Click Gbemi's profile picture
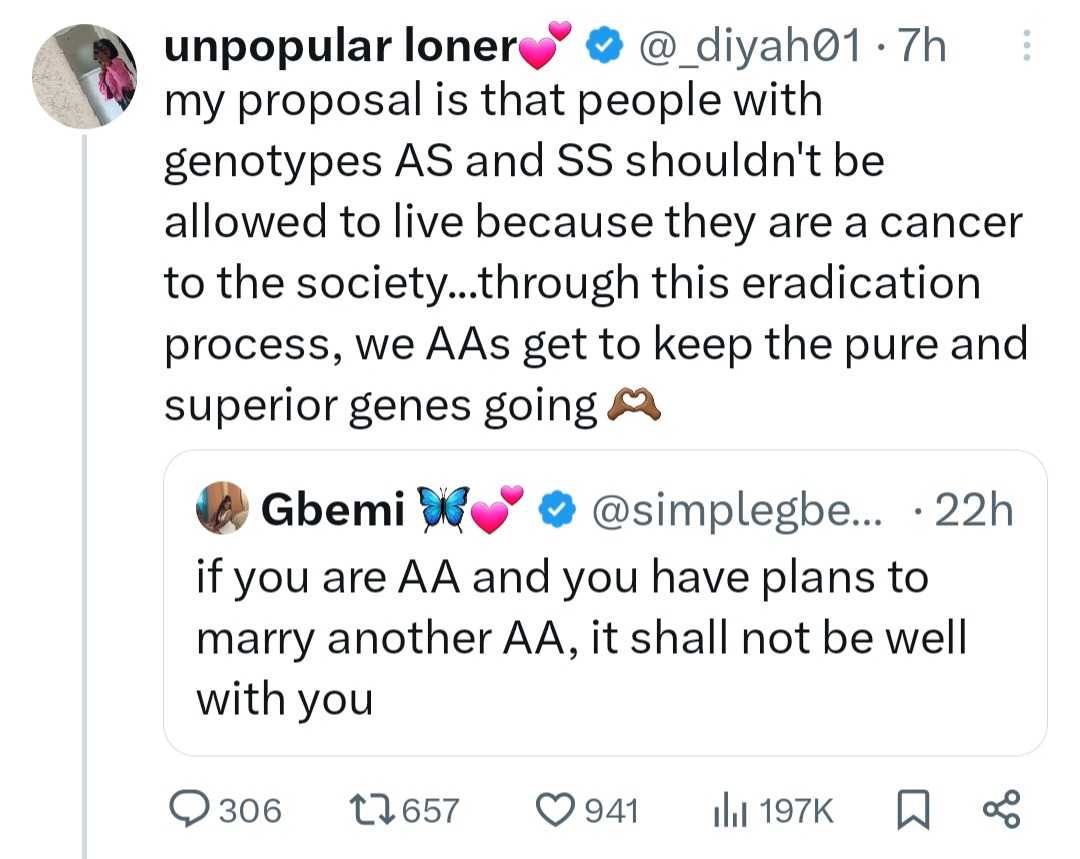This screenshot has height=859, width=1080. coord(222,508)
